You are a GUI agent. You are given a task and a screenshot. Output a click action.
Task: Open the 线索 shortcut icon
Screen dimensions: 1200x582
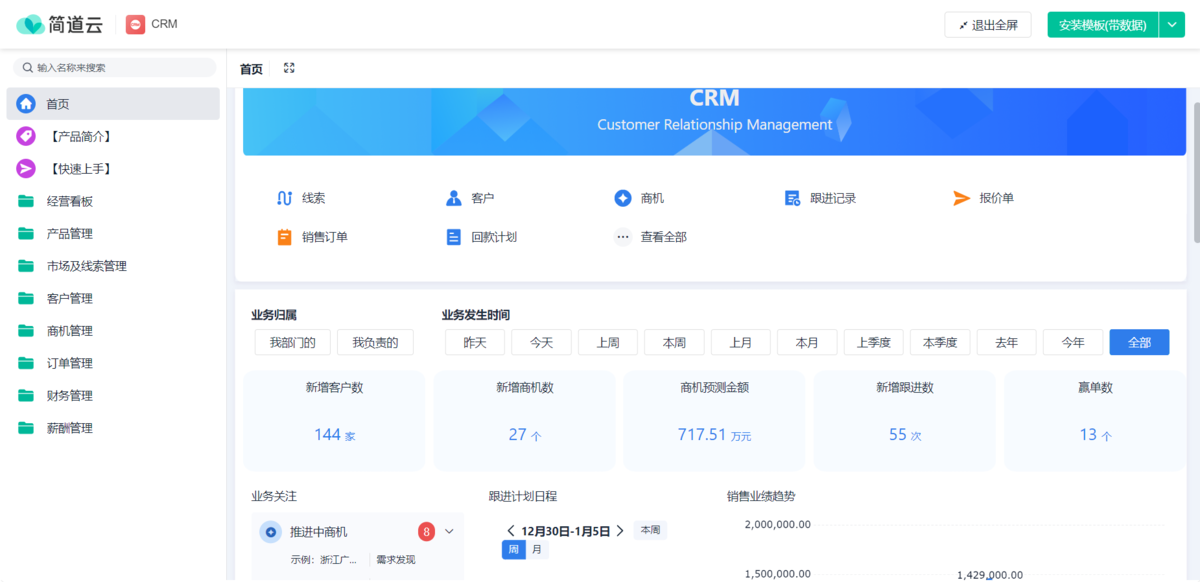pyautogui.click(x=284, y=198)
